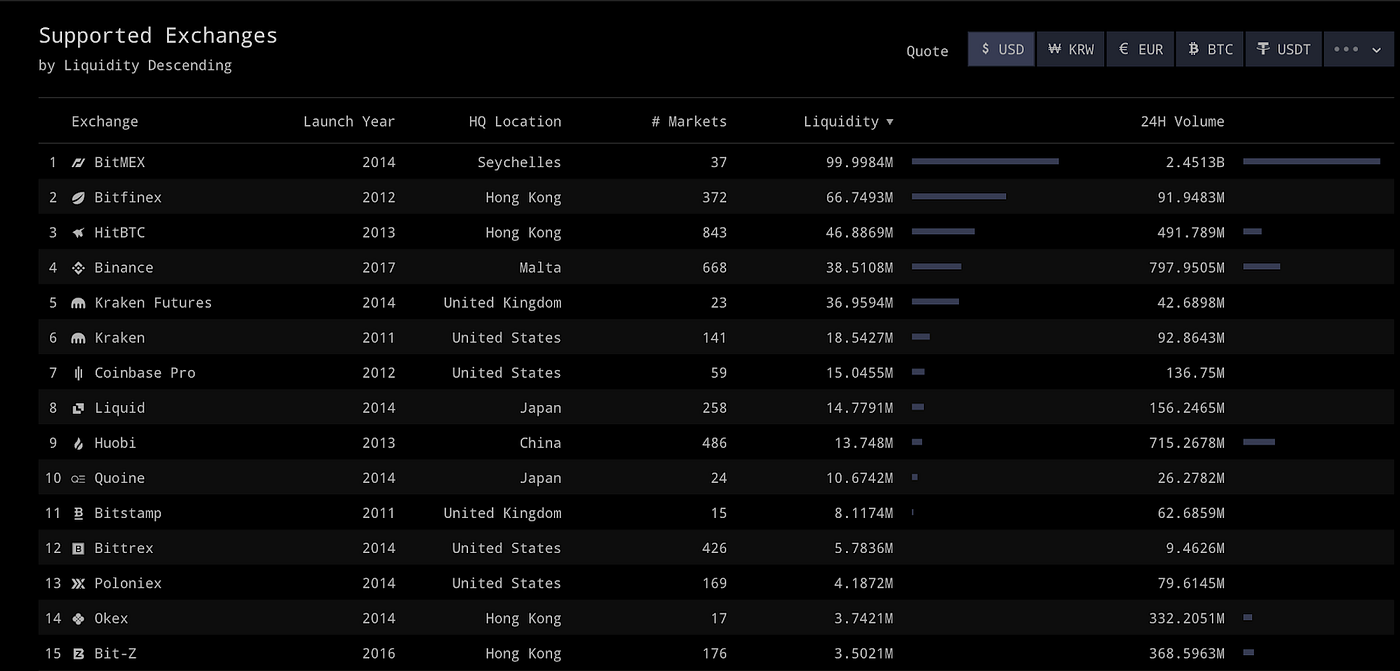The image size is (1400, 671).
Task: Click China HQ location cell
Action: [540, 443]
